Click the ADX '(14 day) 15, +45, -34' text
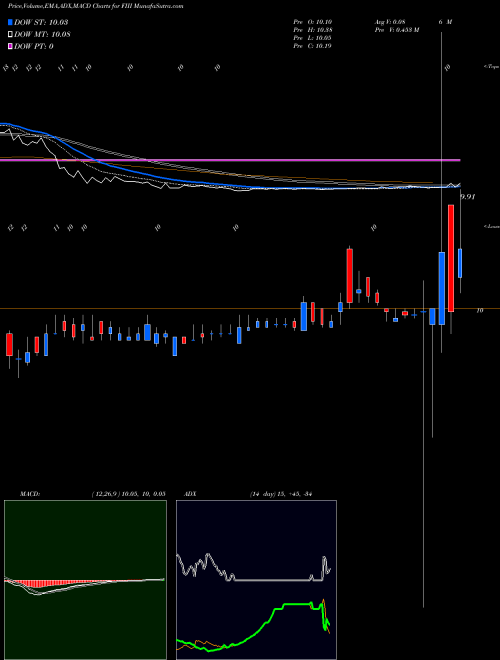This screenshot has height=660, width=500. pos(280,494)
